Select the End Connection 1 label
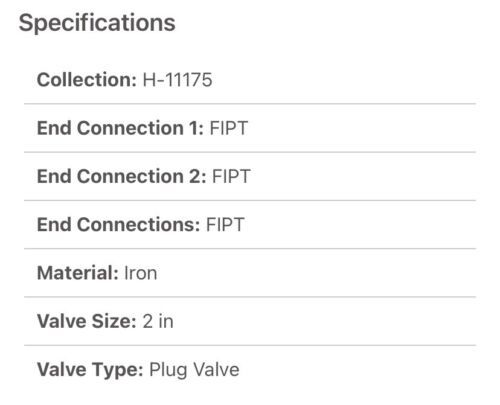 120,128
